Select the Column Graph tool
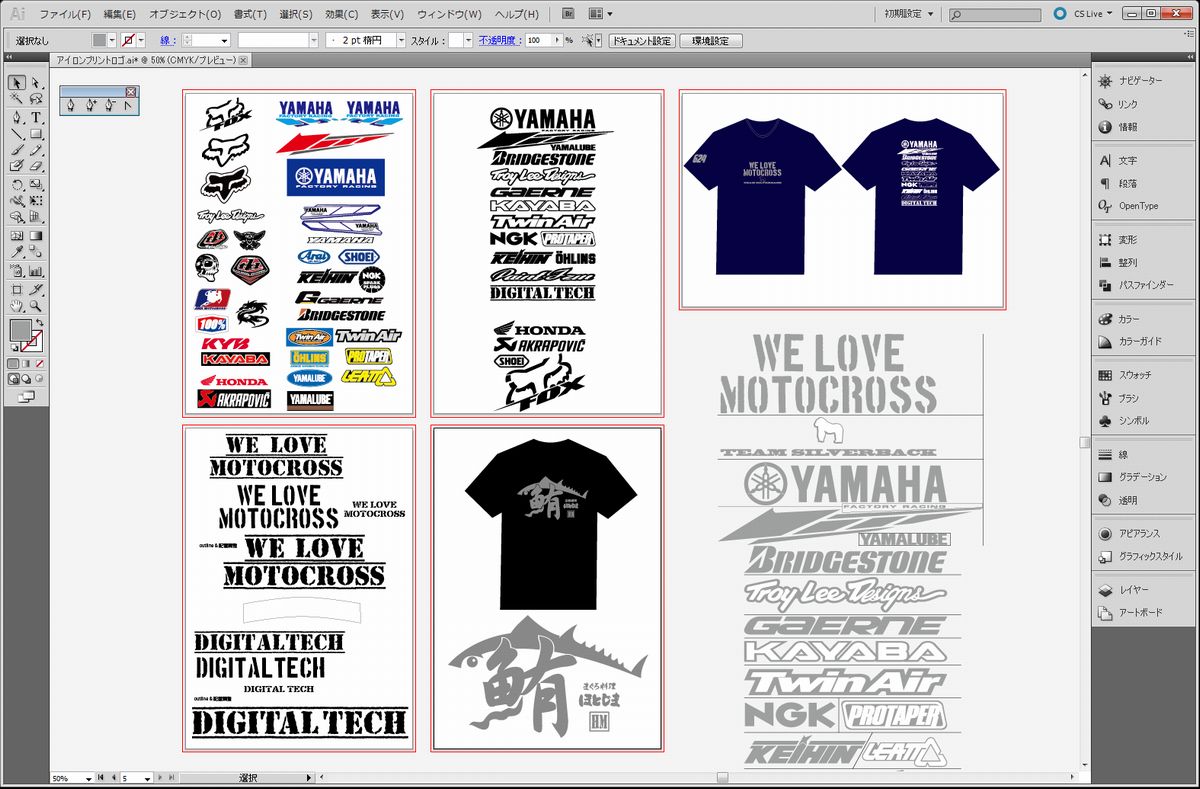The image size is (1200, 789). tap(36, 272)
